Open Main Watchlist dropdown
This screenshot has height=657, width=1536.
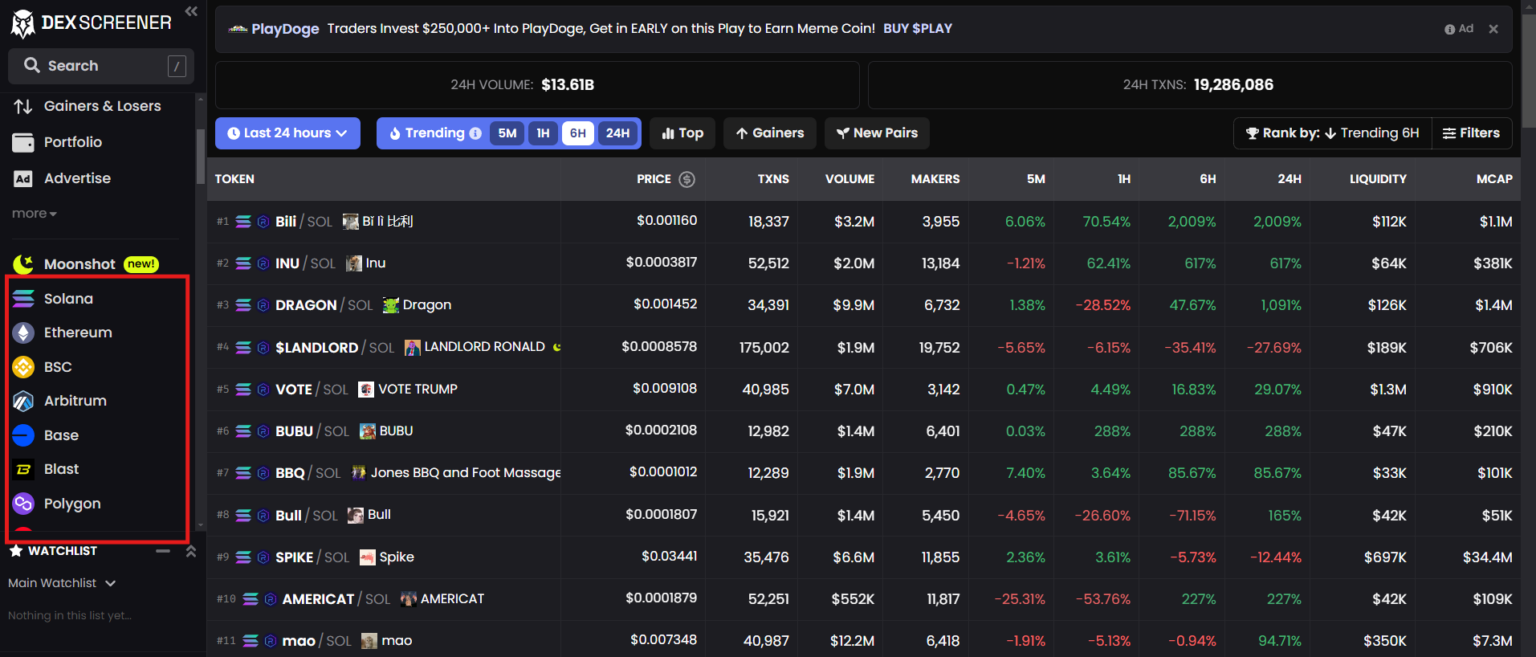coord(62,583)
